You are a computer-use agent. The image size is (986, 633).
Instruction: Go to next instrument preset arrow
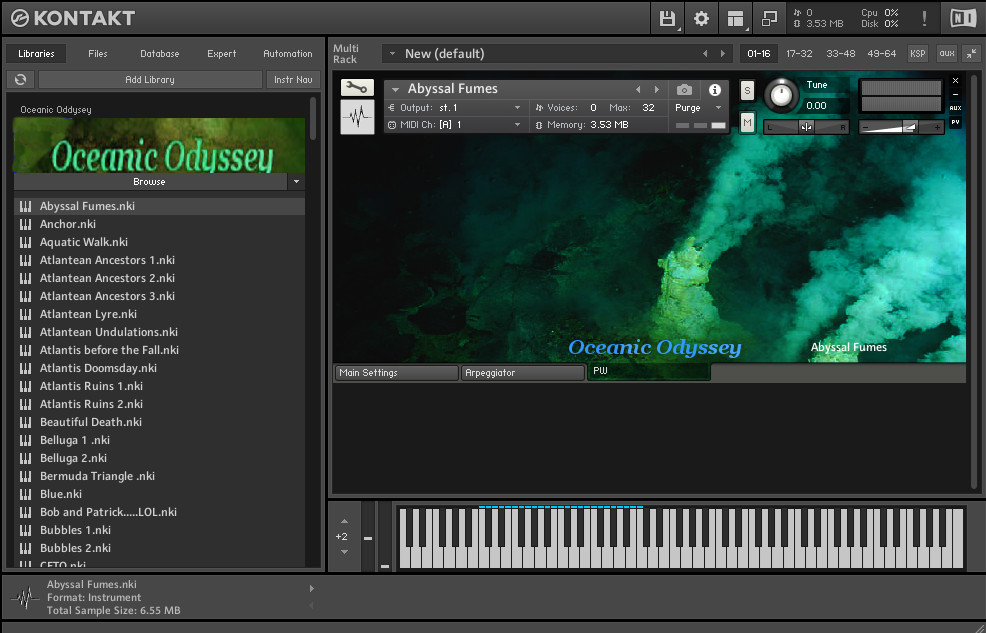click(x=657, y=89)
